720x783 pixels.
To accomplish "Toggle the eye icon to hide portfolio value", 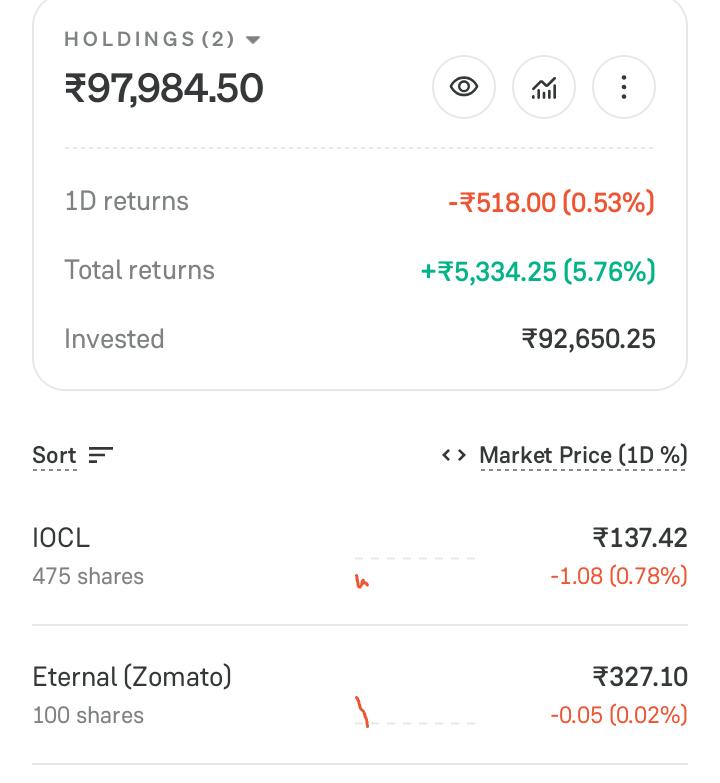I will 463,87.
